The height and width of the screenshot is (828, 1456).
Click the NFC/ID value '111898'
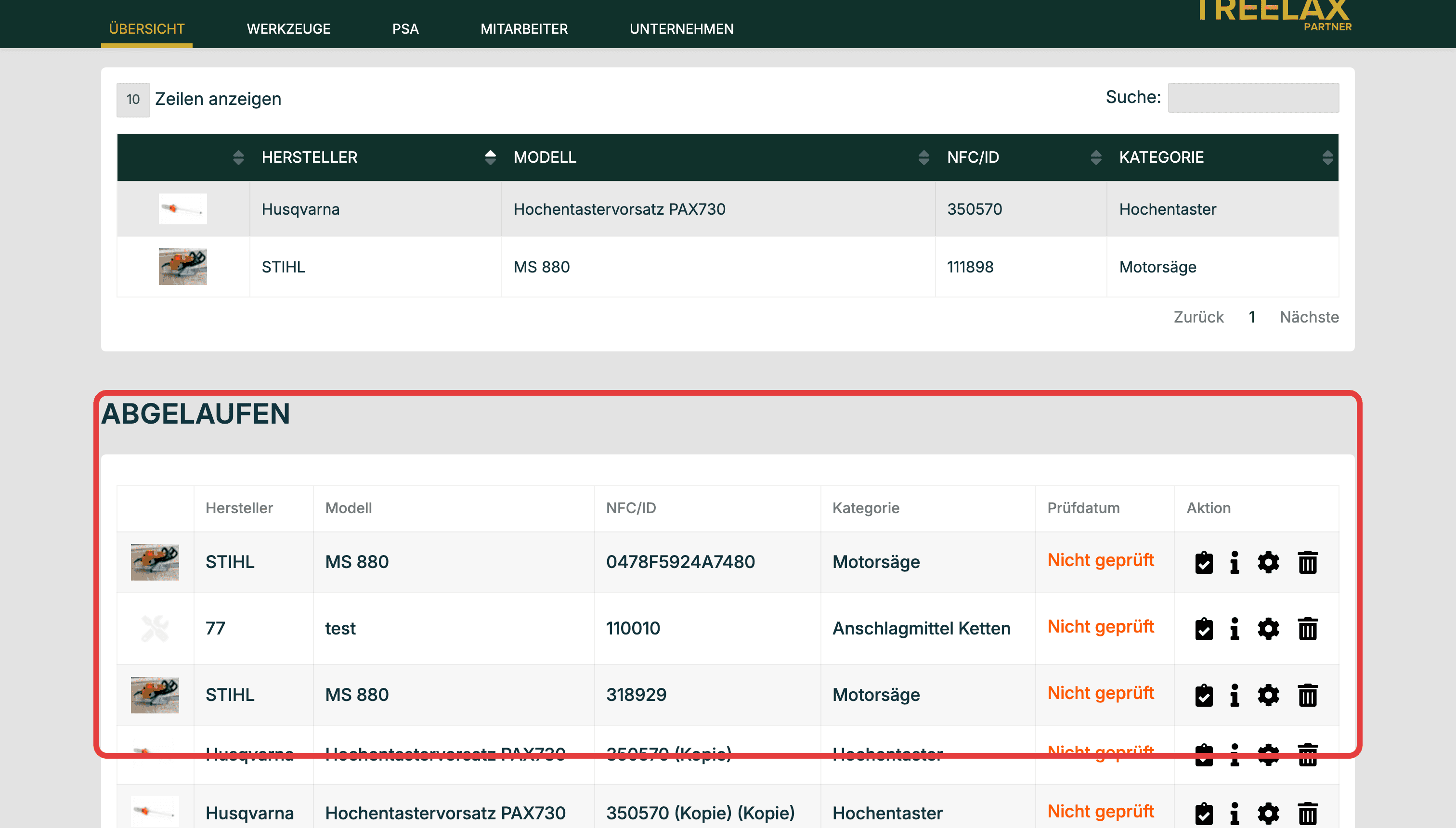(970, 267)
